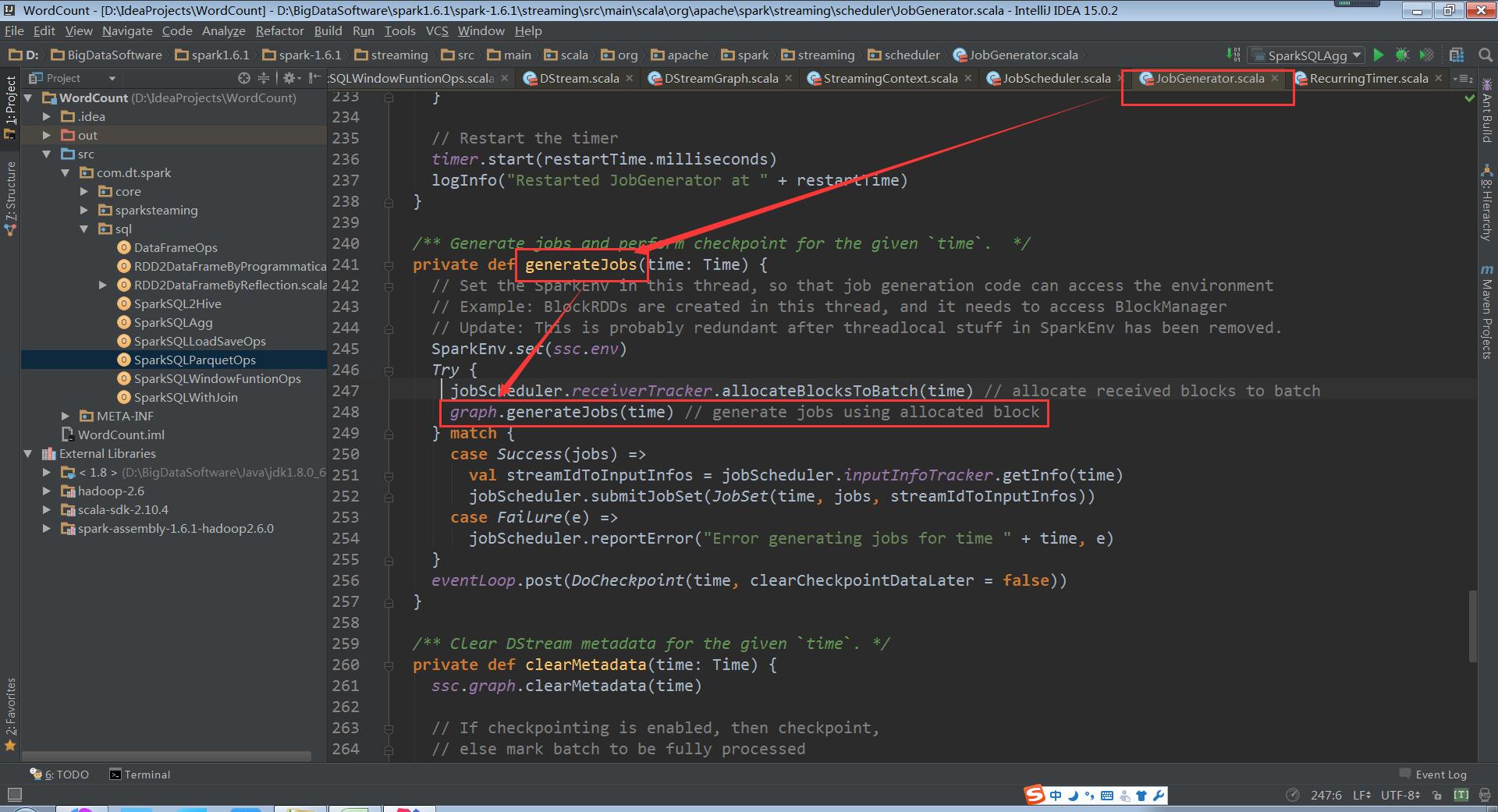Open Sogou soft keyboard icon
Image resolution: width=1498 pixels, height=812 pixels.
coord(1107,796)
